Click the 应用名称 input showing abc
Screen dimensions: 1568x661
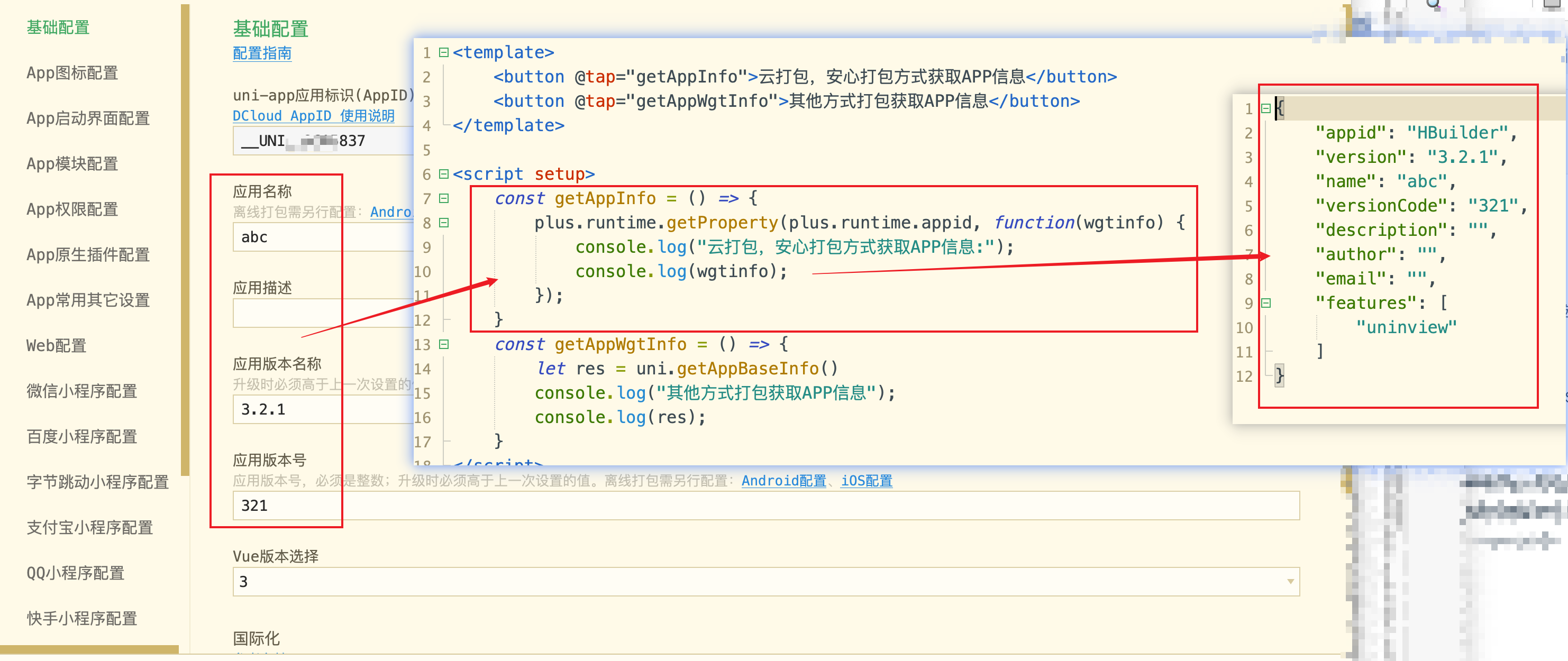[x=286, y=237]
